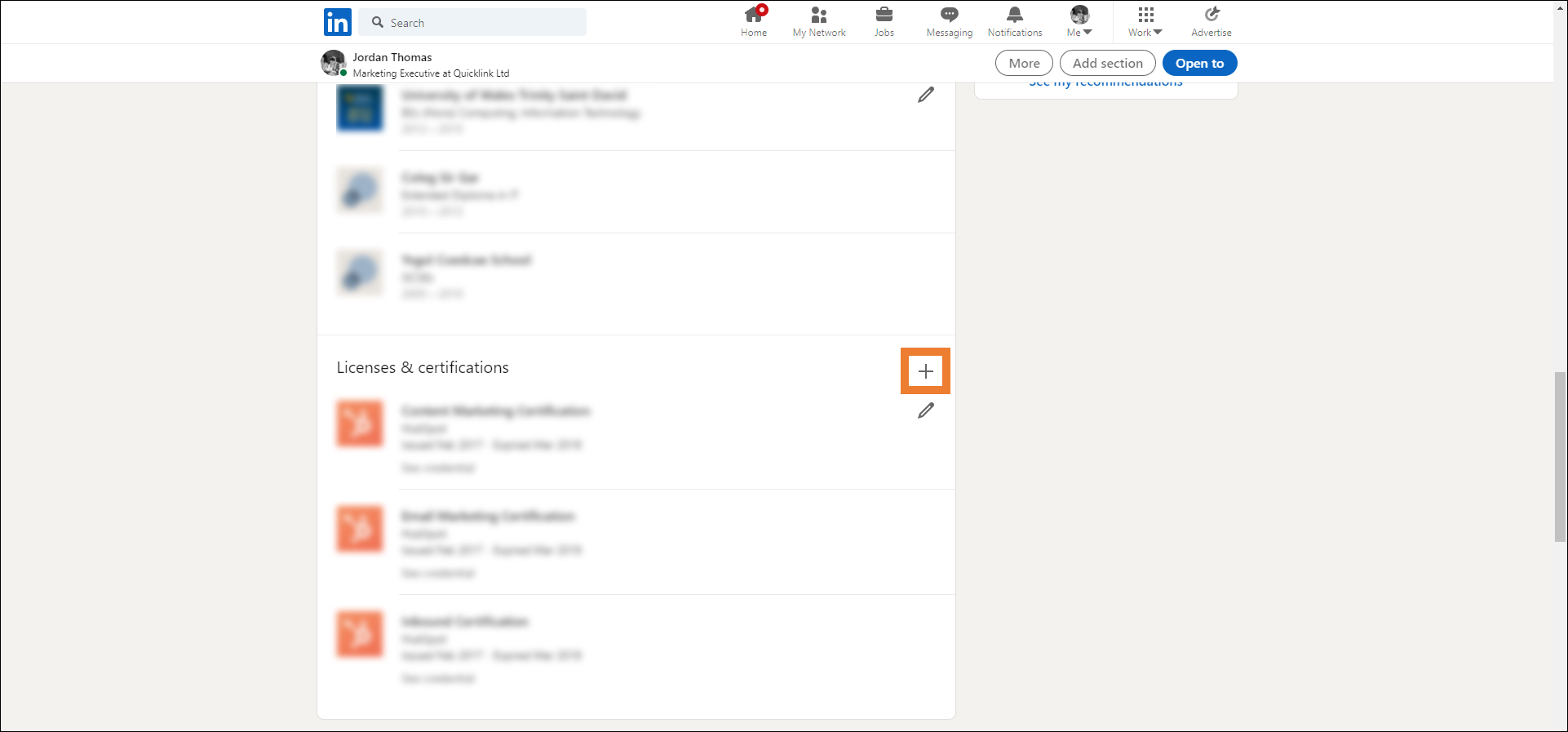Click the university logo thumbnail in education

(x=360, y=108)
